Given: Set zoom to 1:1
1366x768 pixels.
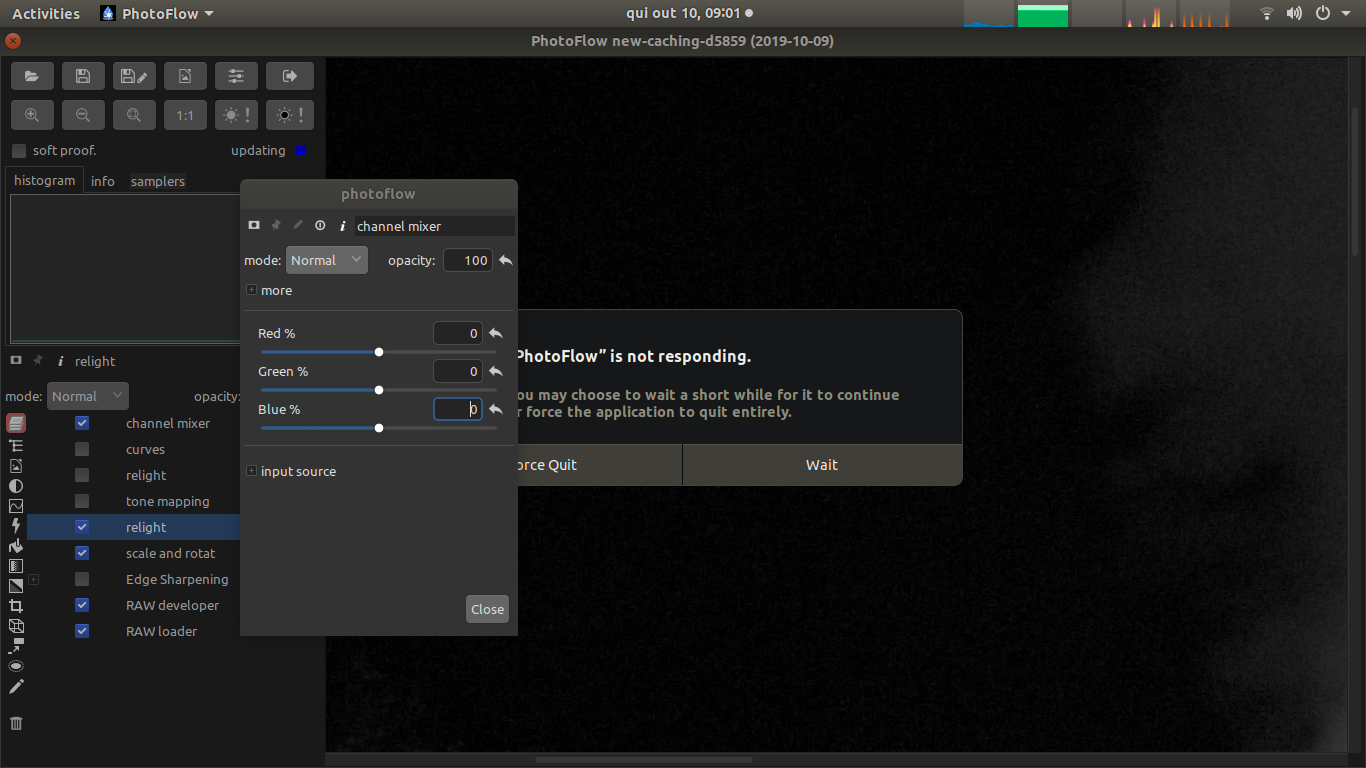Looking at the screenshot, I should pos(185,115).
